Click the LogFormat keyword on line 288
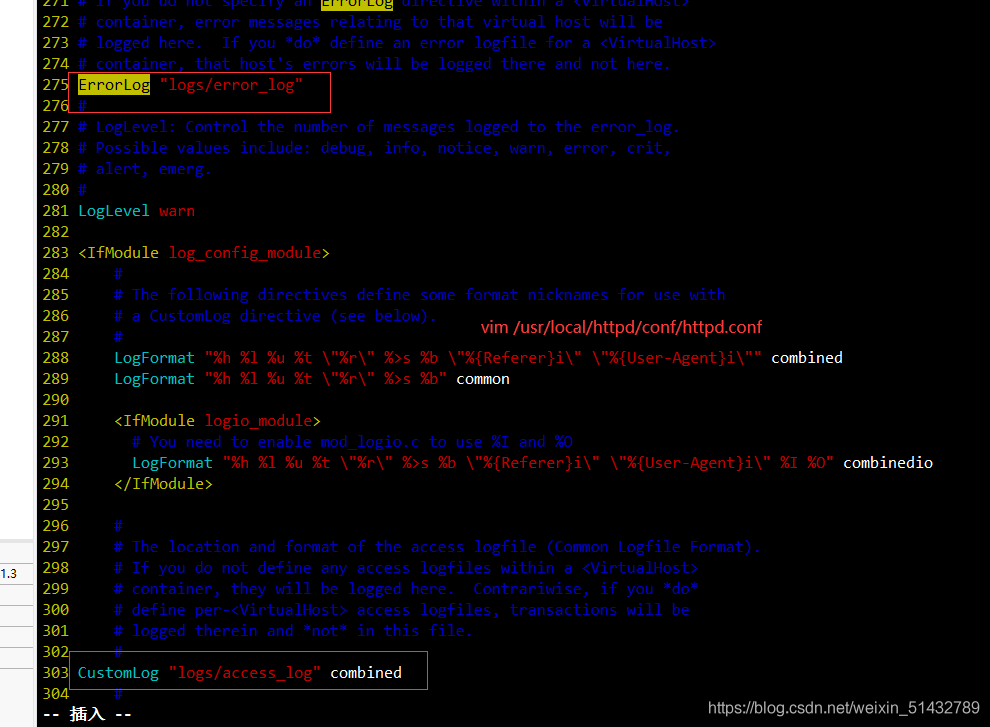 click(155, 357)
